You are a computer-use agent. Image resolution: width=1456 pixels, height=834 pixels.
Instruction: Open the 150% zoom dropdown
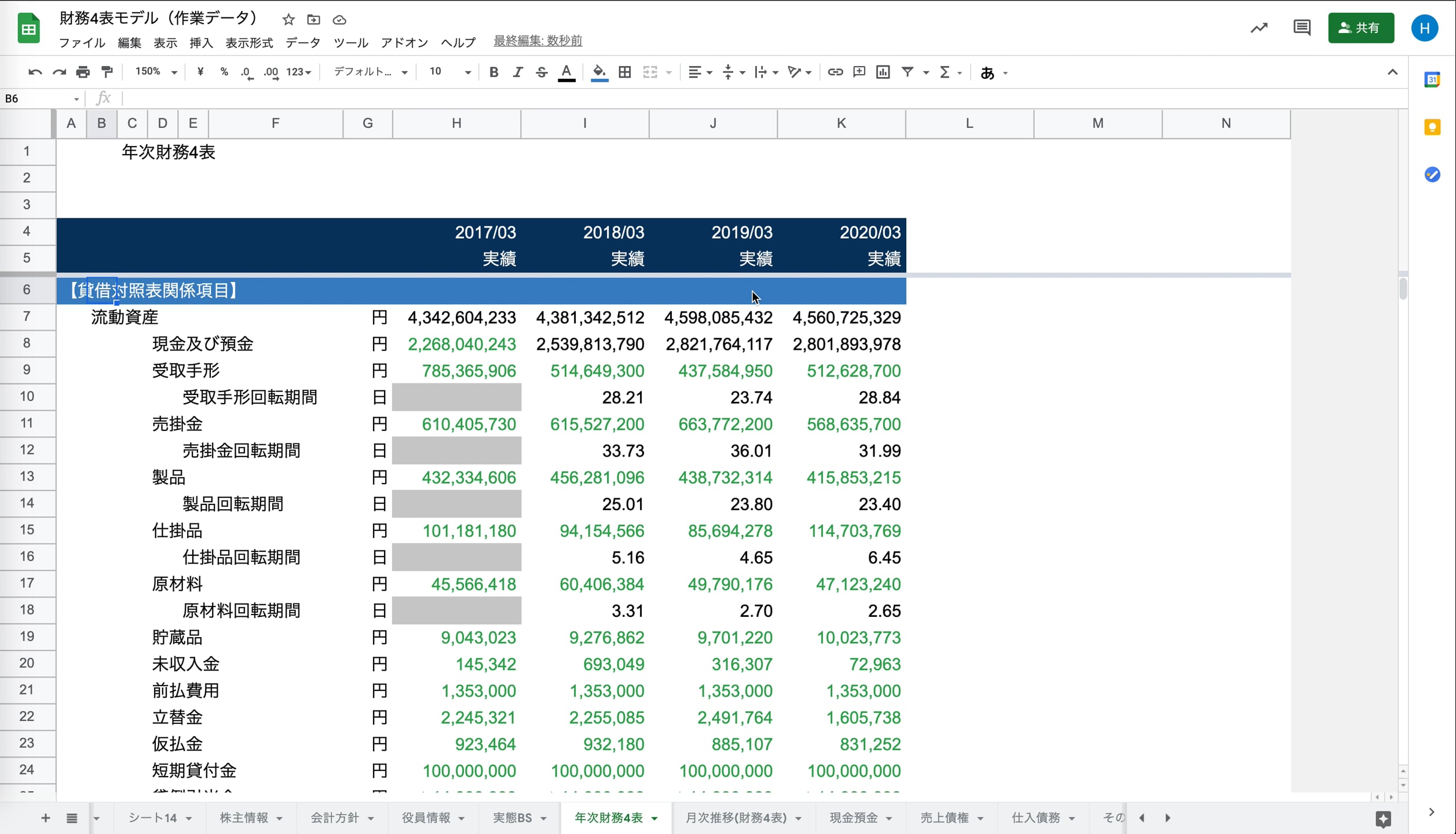point(155,72)
